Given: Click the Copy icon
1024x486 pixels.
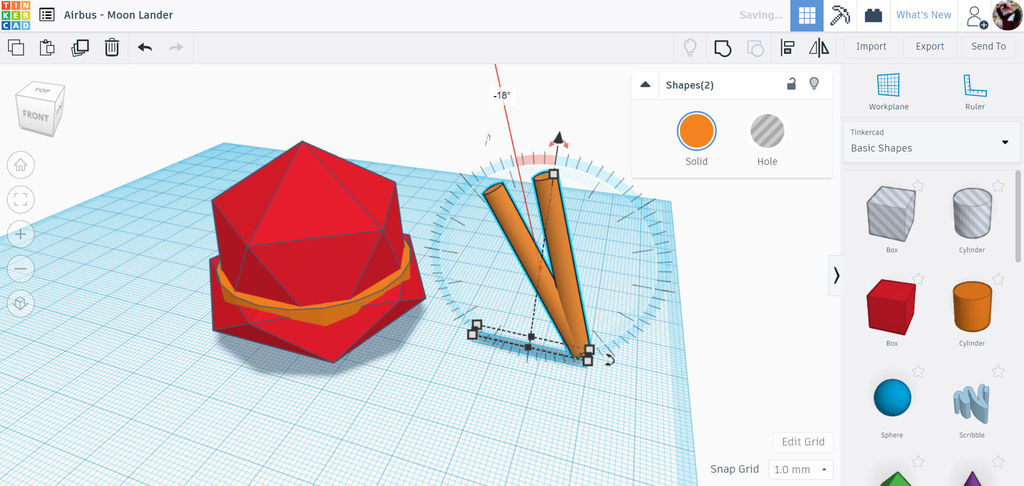Looking at the screenshot, I should [16, 47].
